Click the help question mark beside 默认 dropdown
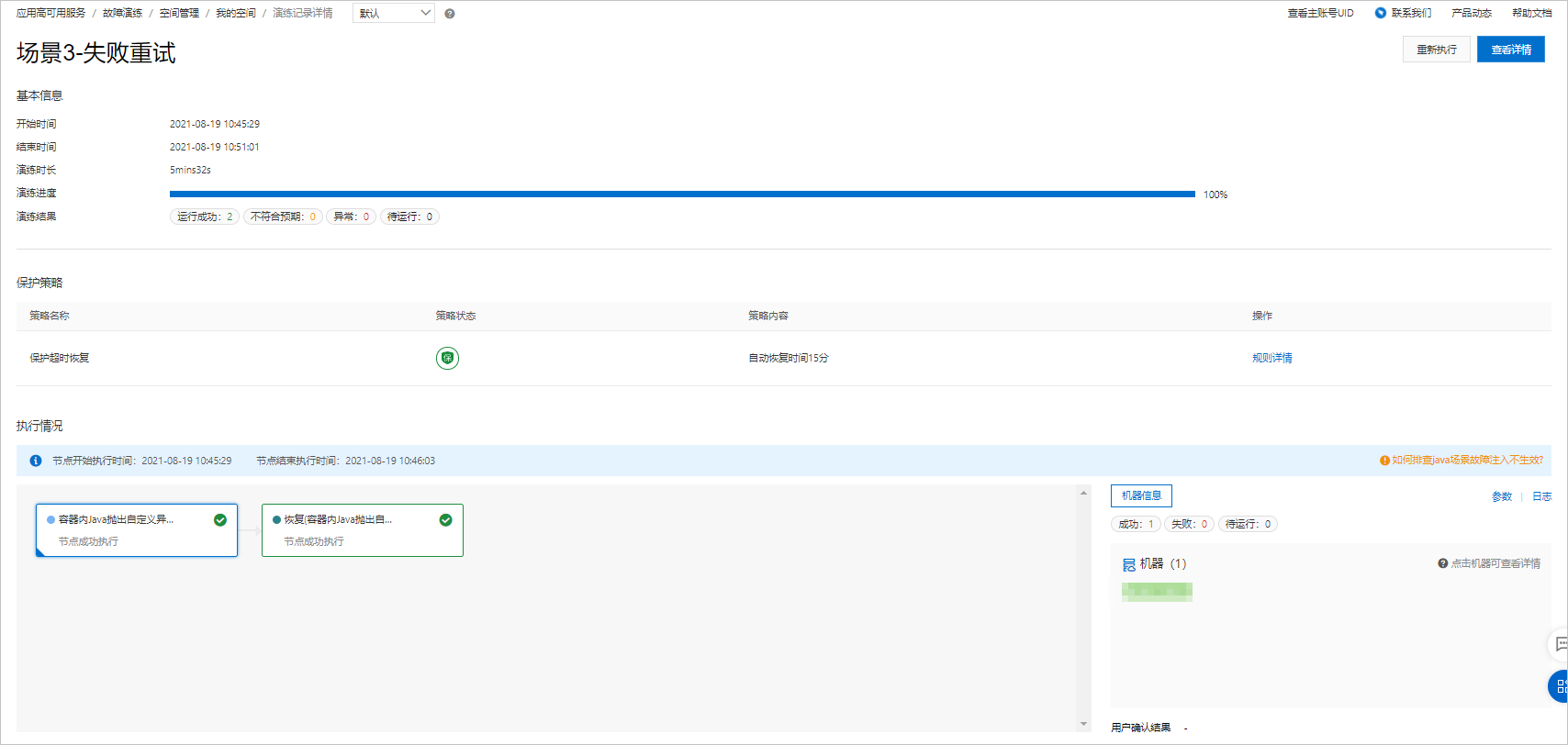 point(450,14)
